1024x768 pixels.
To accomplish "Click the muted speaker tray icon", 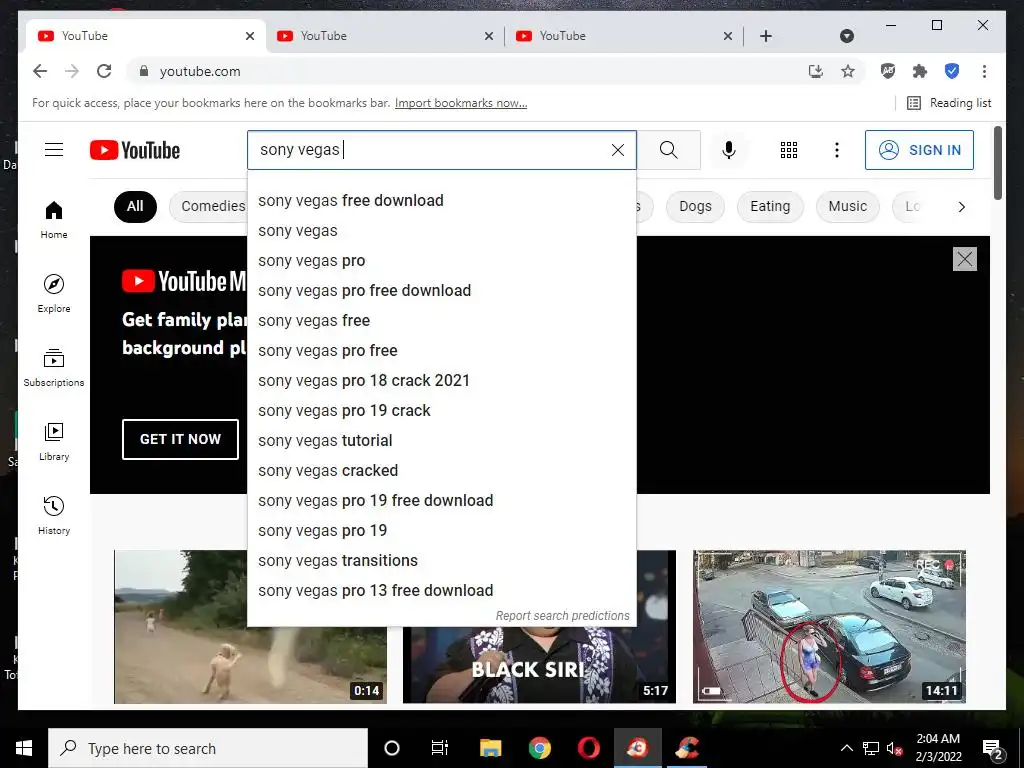I will (x=895, y=749).
